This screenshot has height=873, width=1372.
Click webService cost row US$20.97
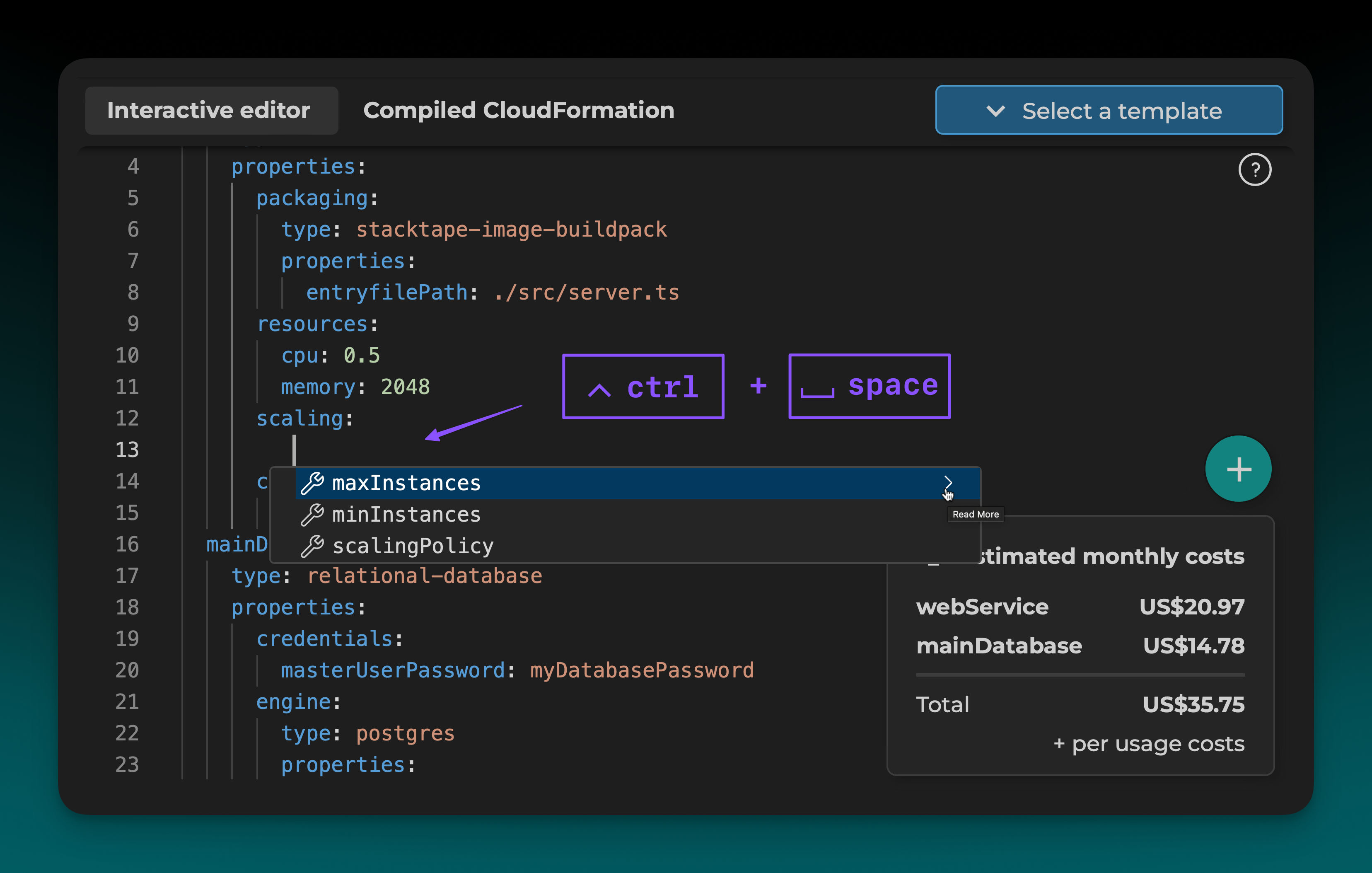click(1080, 607)
